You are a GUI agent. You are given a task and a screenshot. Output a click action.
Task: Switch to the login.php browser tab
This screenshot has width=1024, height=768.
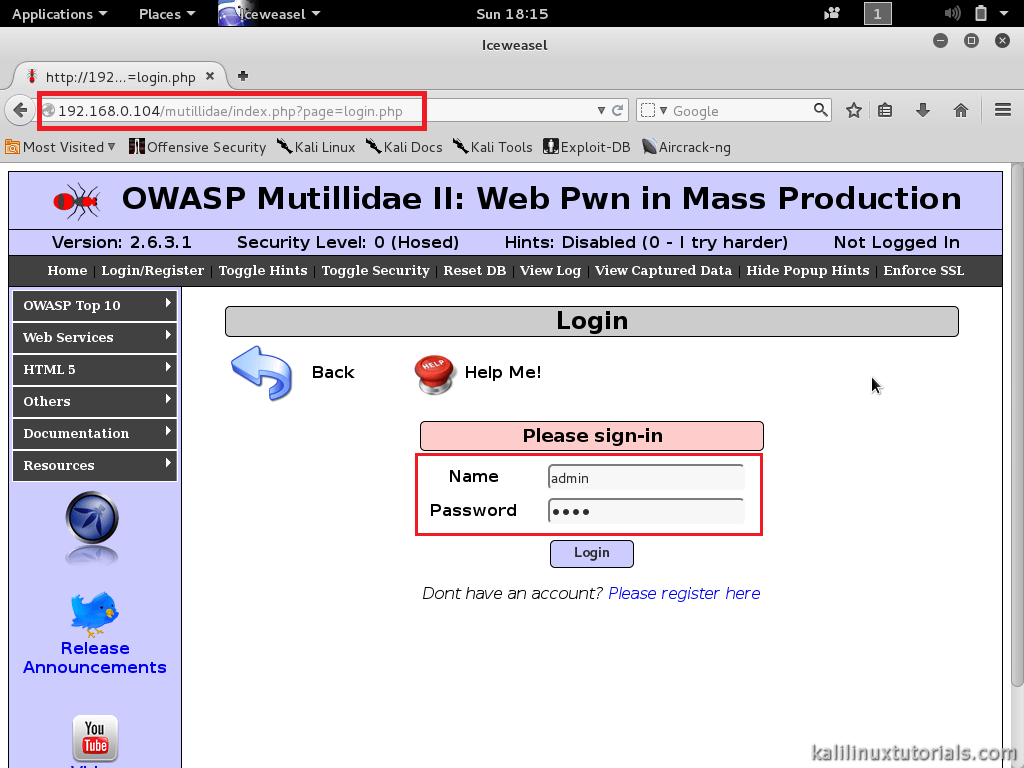pos(120,74)
